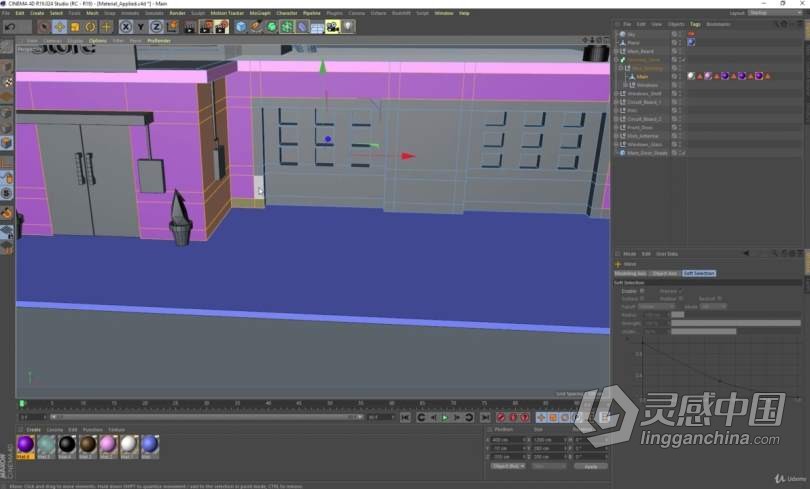Select the Main object in Object Manager

point(642,76)
